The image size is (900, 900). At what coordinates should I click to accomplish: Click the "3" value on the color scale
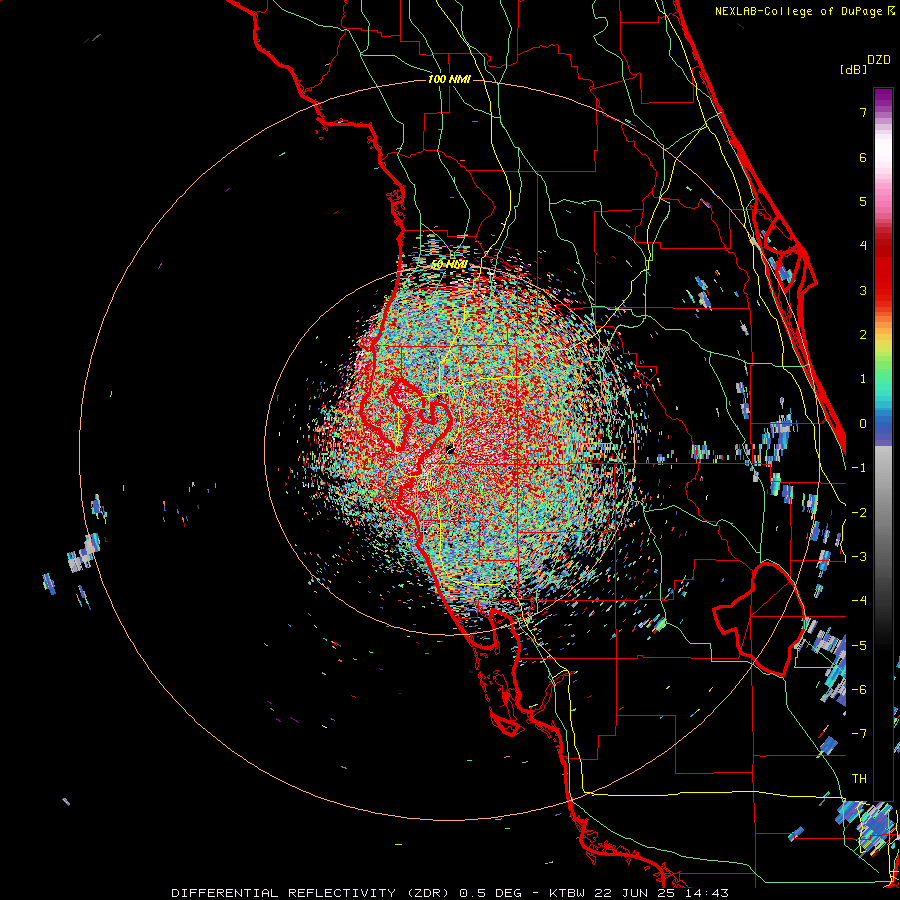pyautogui.click(x=863, y=290)
